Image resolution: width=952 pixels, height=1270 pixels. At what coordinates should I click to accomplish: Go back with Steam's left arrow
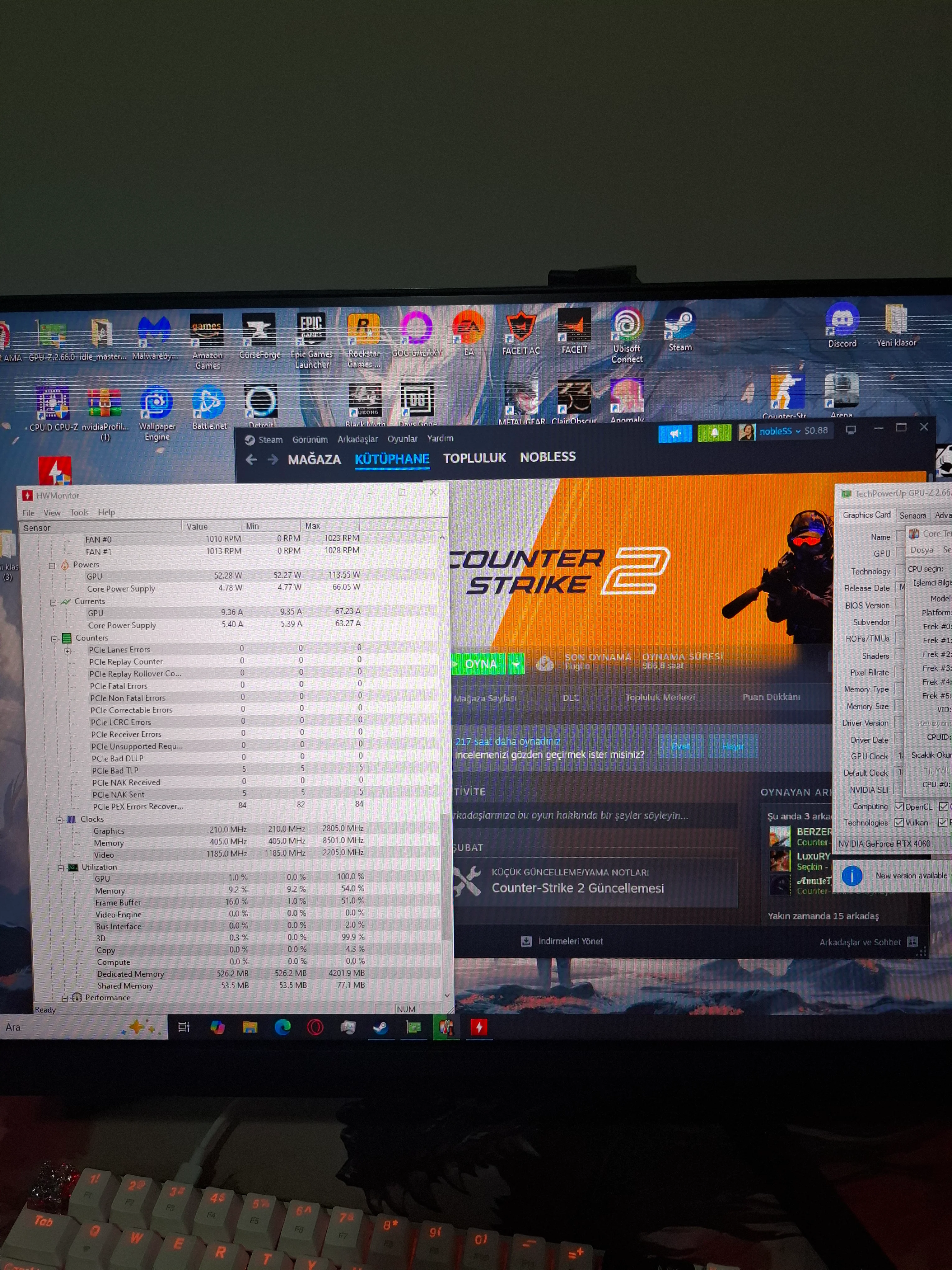251,460
